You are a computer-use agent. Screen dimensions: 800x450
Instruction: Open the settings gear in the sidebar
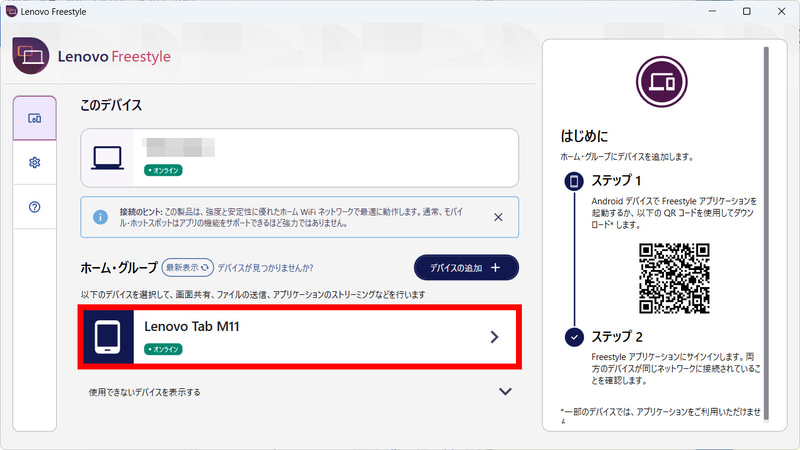pyautogui.click(x=35, y=162)
